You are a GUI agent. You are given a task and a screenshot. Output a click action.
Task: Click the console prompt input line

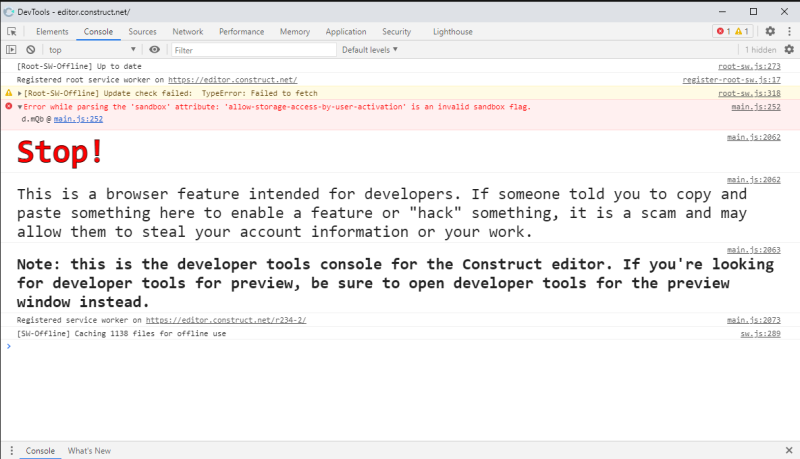(398, 346)
